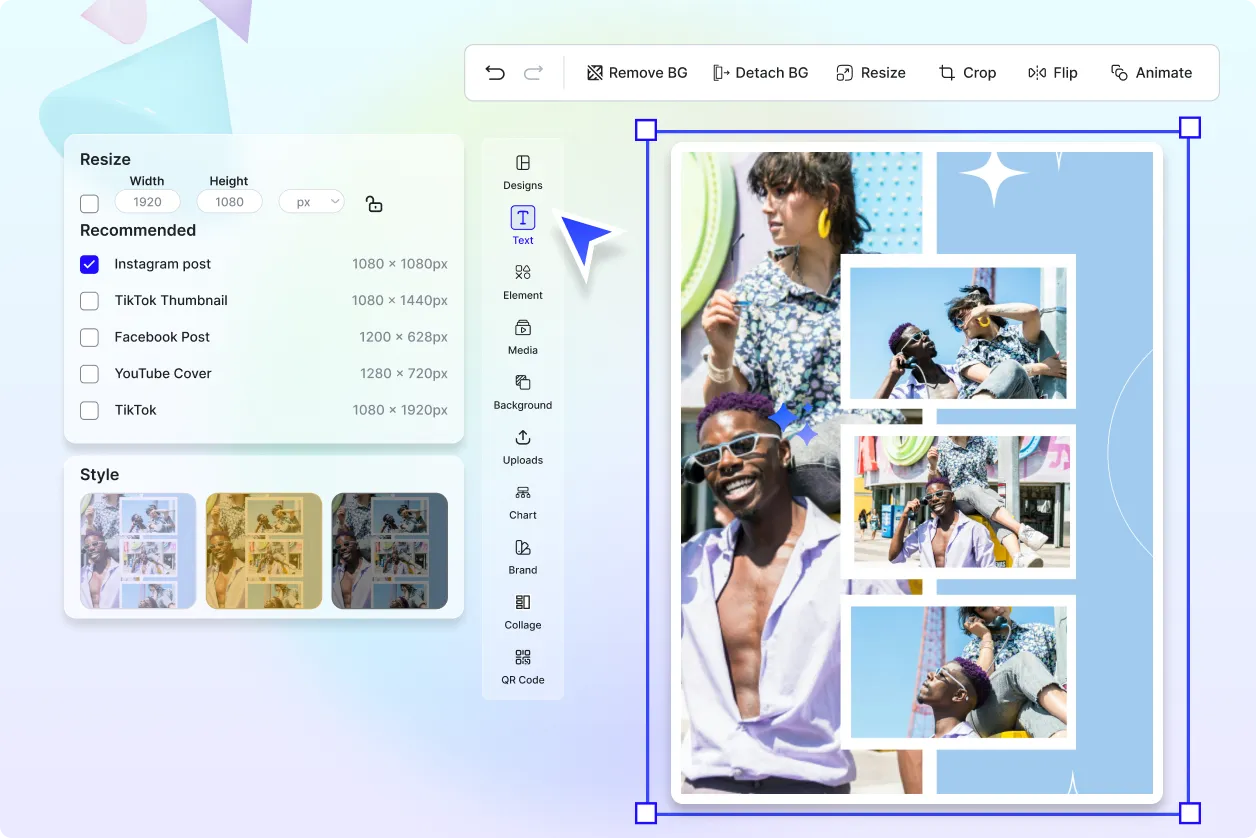Toggle the aspect ratio lock icon
The height and width of the screenshot is (838, 1256).
374,204
